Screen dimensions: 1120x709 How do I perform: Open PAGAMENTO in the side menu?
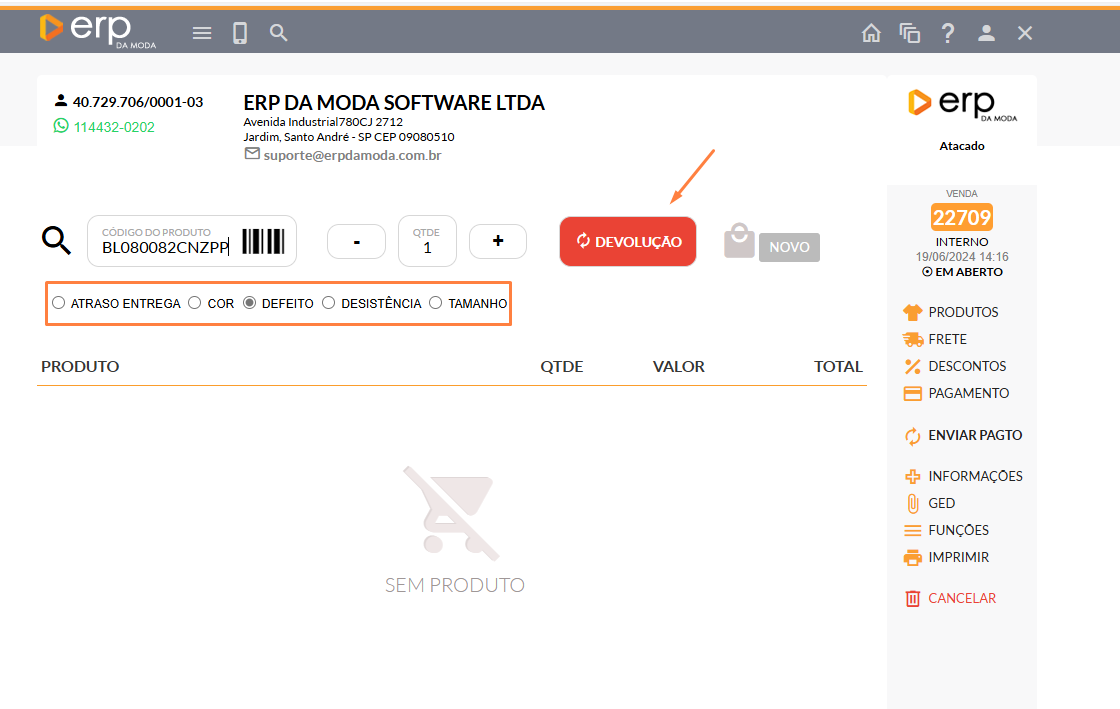pyautogui.click(x=968, y=393)
